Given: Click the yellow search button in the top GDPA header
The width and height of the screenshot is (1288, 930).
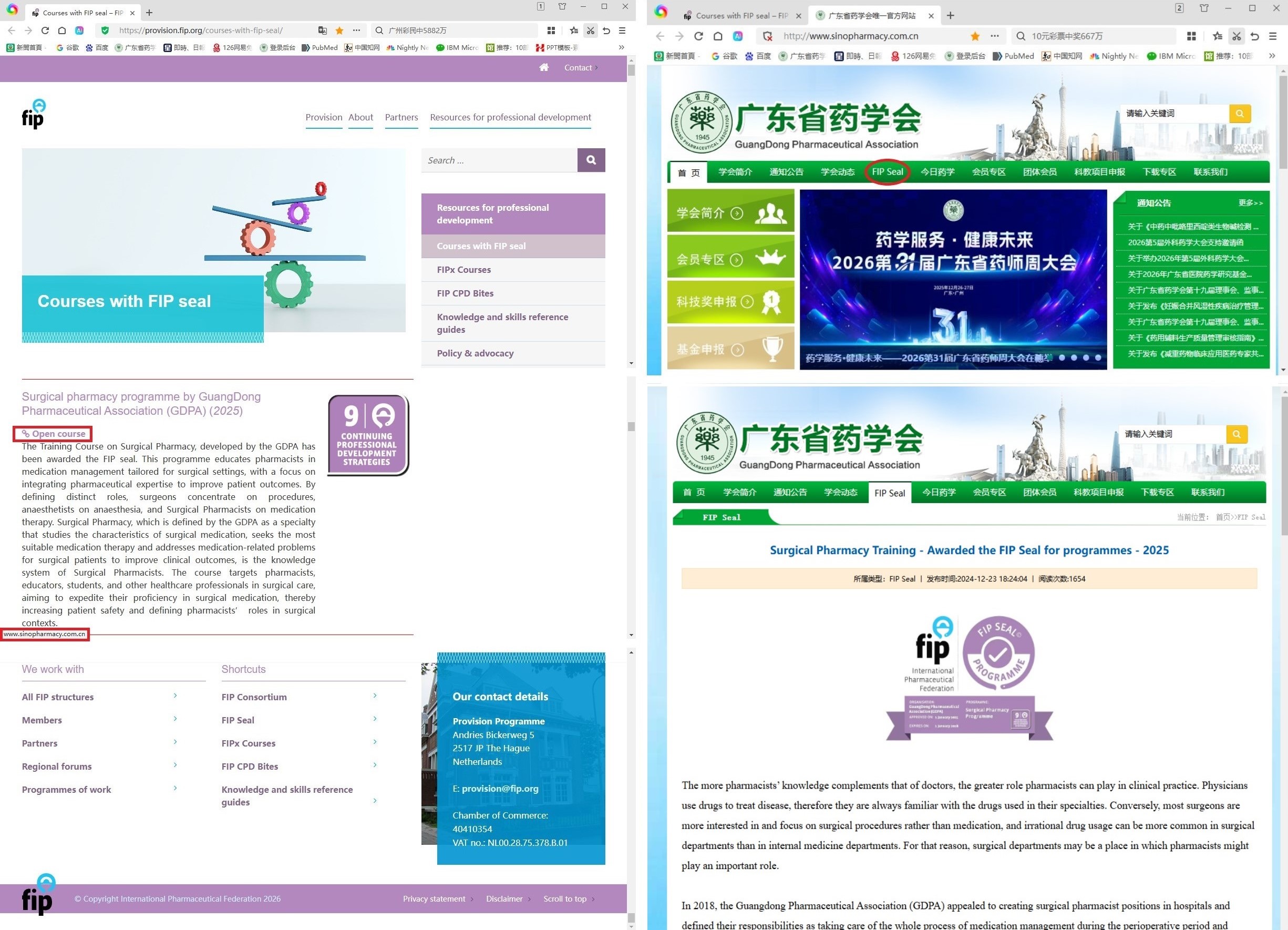Looking at the screenshot, I should pos(1239,114).
